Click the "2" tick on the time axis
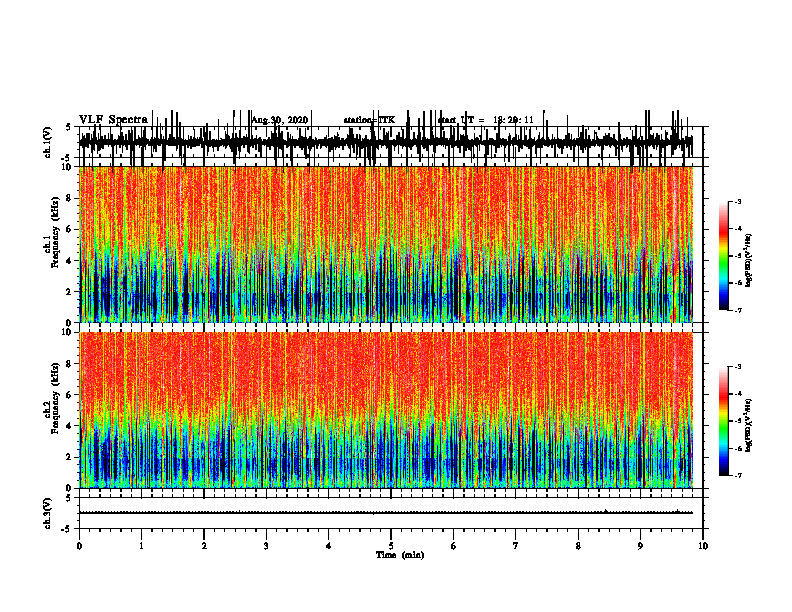 coord(204,546)
